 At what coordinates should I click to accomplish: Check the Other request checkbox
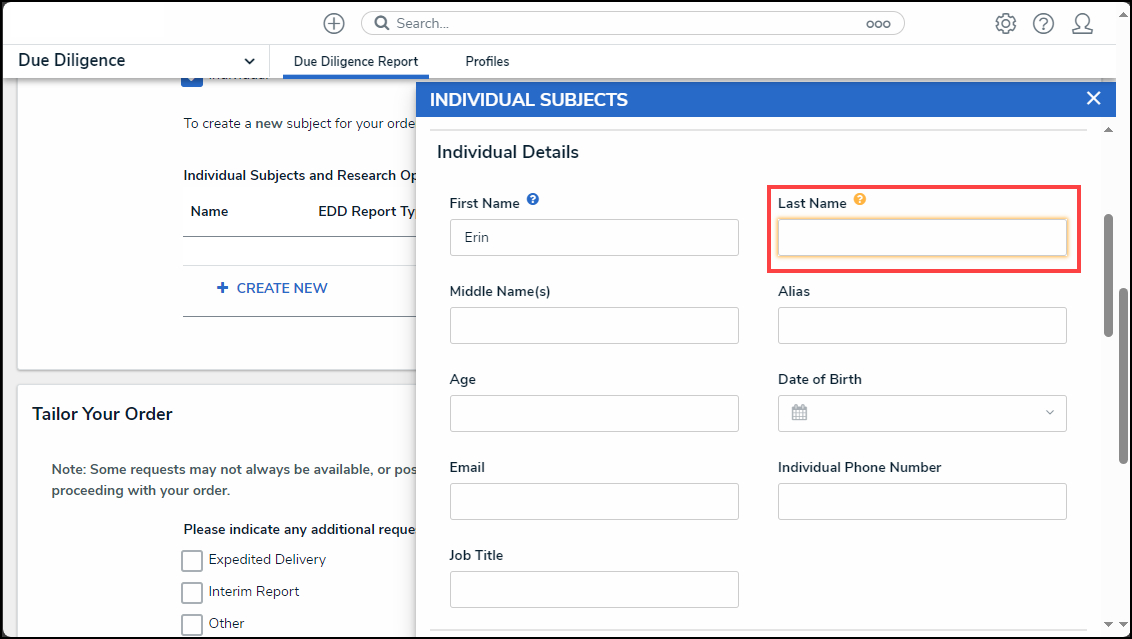192,624
